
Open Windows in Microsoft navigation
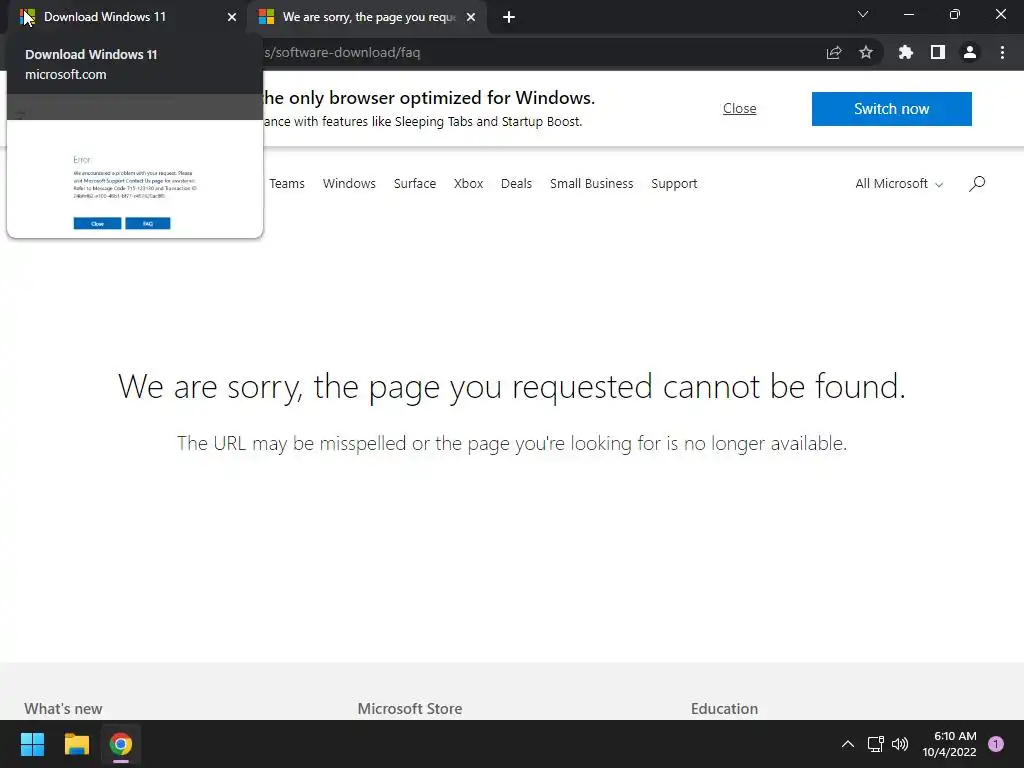349,184
